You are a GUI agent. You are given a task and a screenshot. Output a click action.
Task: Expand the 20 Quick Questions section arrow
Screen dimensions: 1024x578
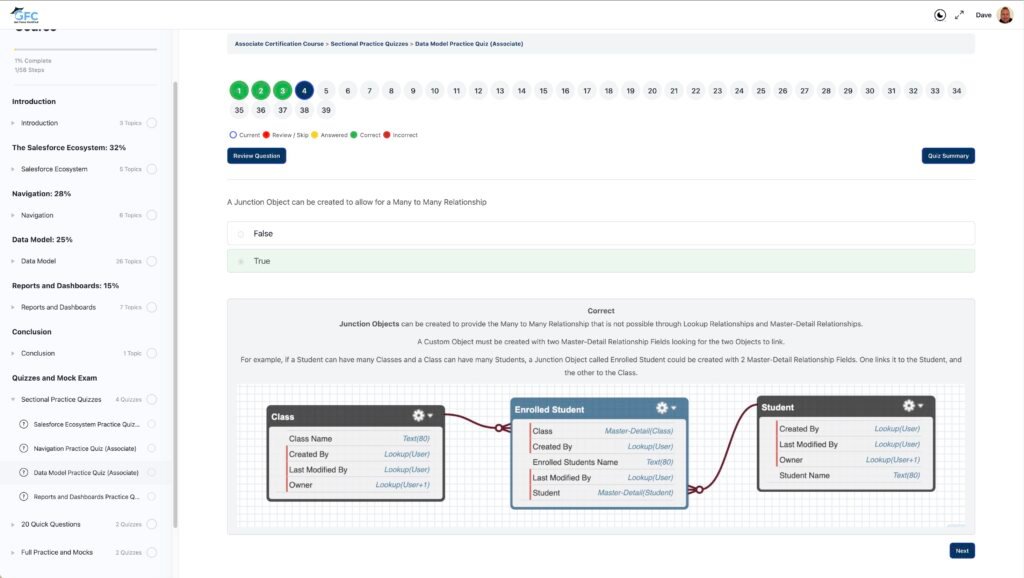point(13,524)
